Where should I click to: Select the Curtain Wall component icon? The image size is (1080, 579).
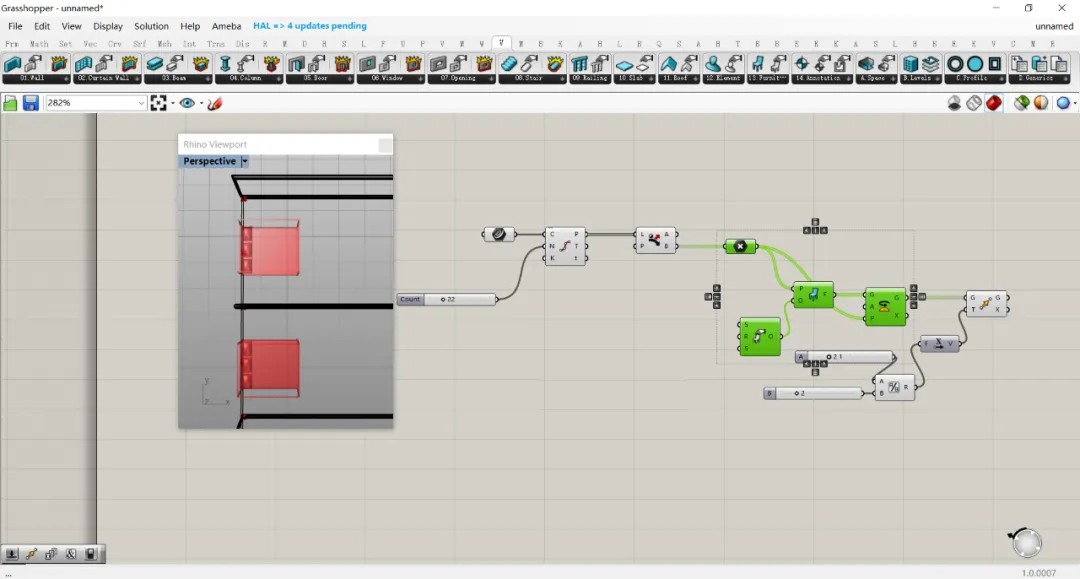coord(83,65)
